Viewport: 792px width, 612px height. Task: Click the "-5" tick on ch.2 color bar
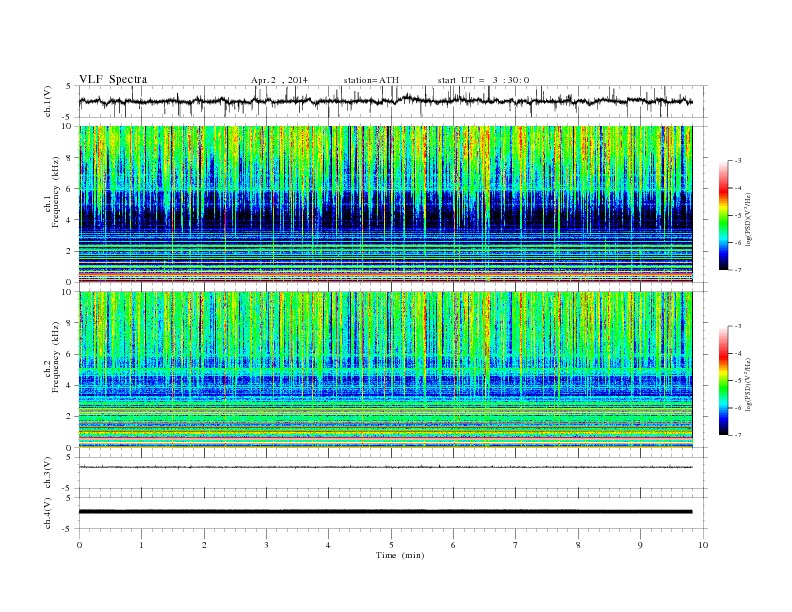tap(738, 380)
